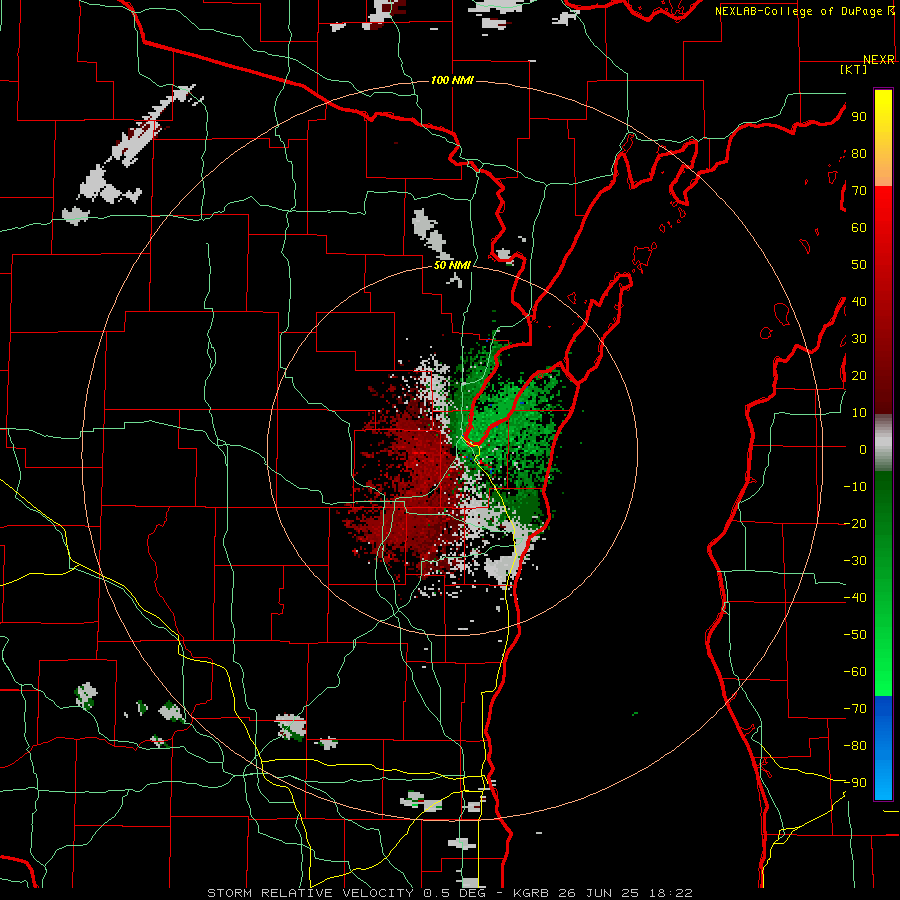The height and width of the screenshot is (900, 900).
Task: Click the 70 value on the velocity scale
Action: [x=859, y=191]
